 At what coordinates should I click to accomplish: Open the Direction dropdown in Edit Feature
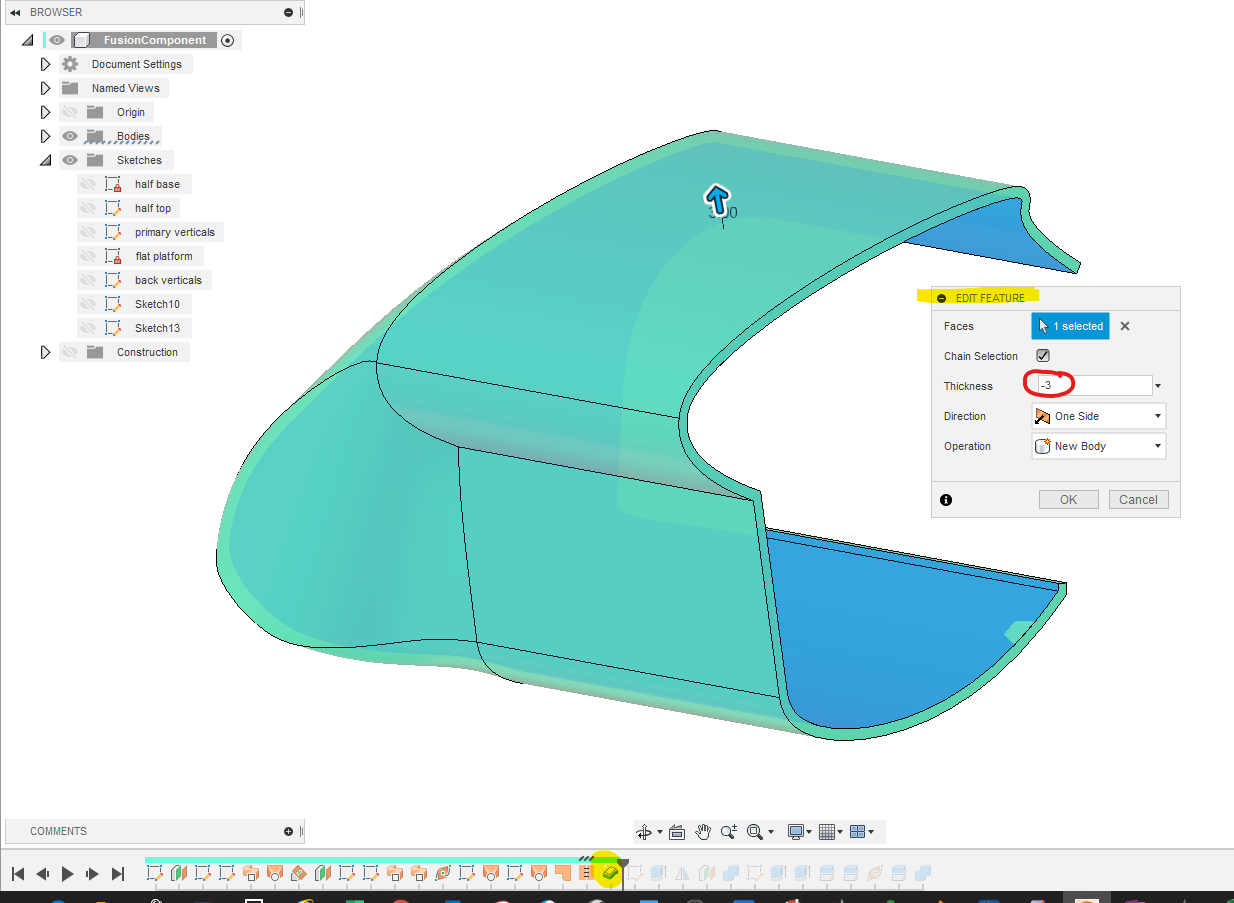1160,415
